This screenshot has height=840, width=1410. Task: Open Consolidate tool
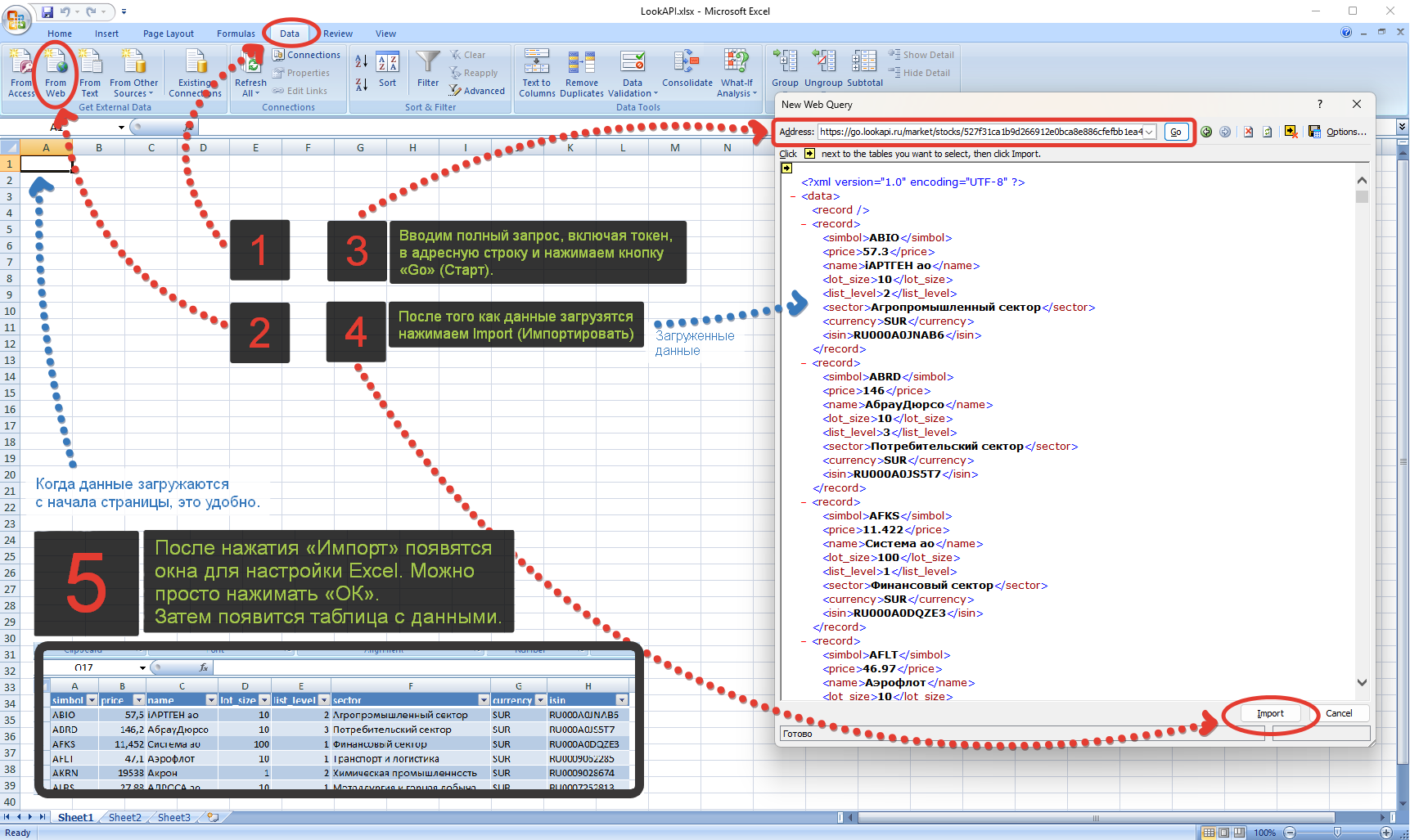(x=687, y=70)
